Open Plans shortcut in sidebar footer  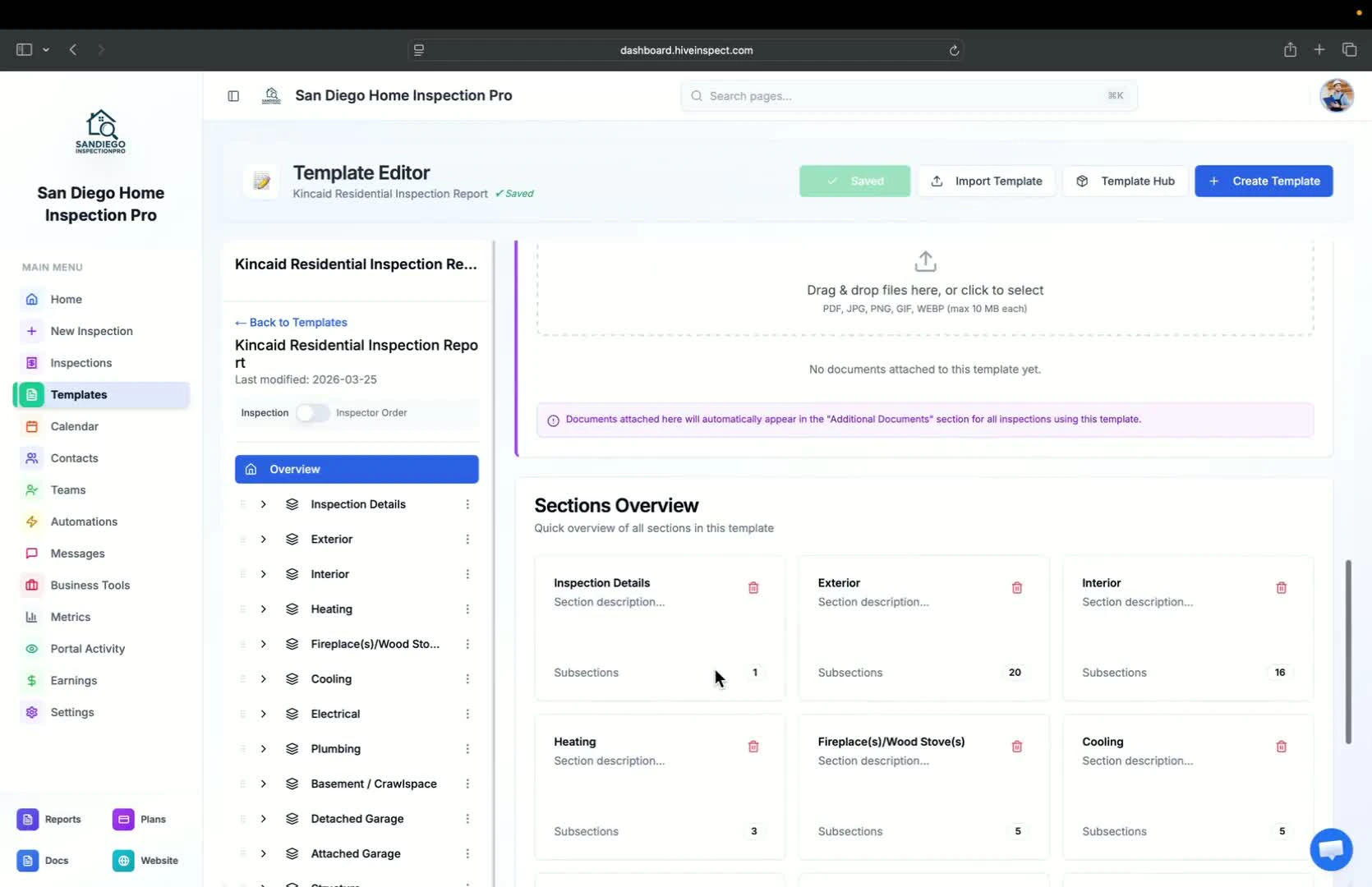click(140, 820)
